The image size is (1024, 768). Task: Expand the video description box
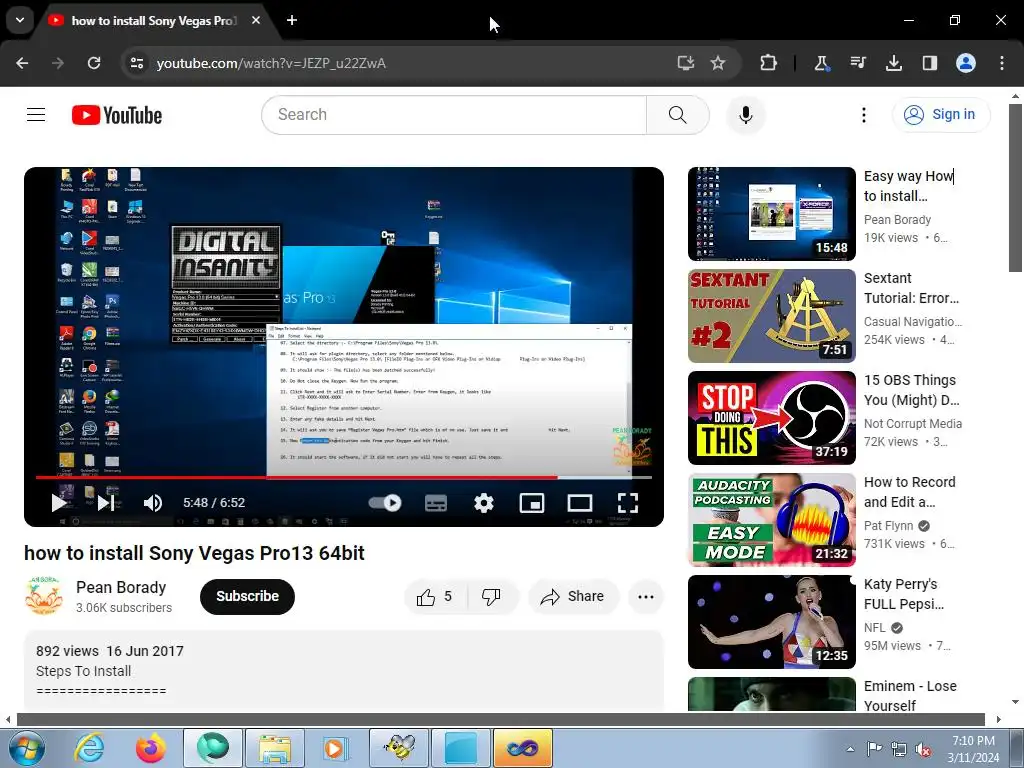[x=344, y=671]
